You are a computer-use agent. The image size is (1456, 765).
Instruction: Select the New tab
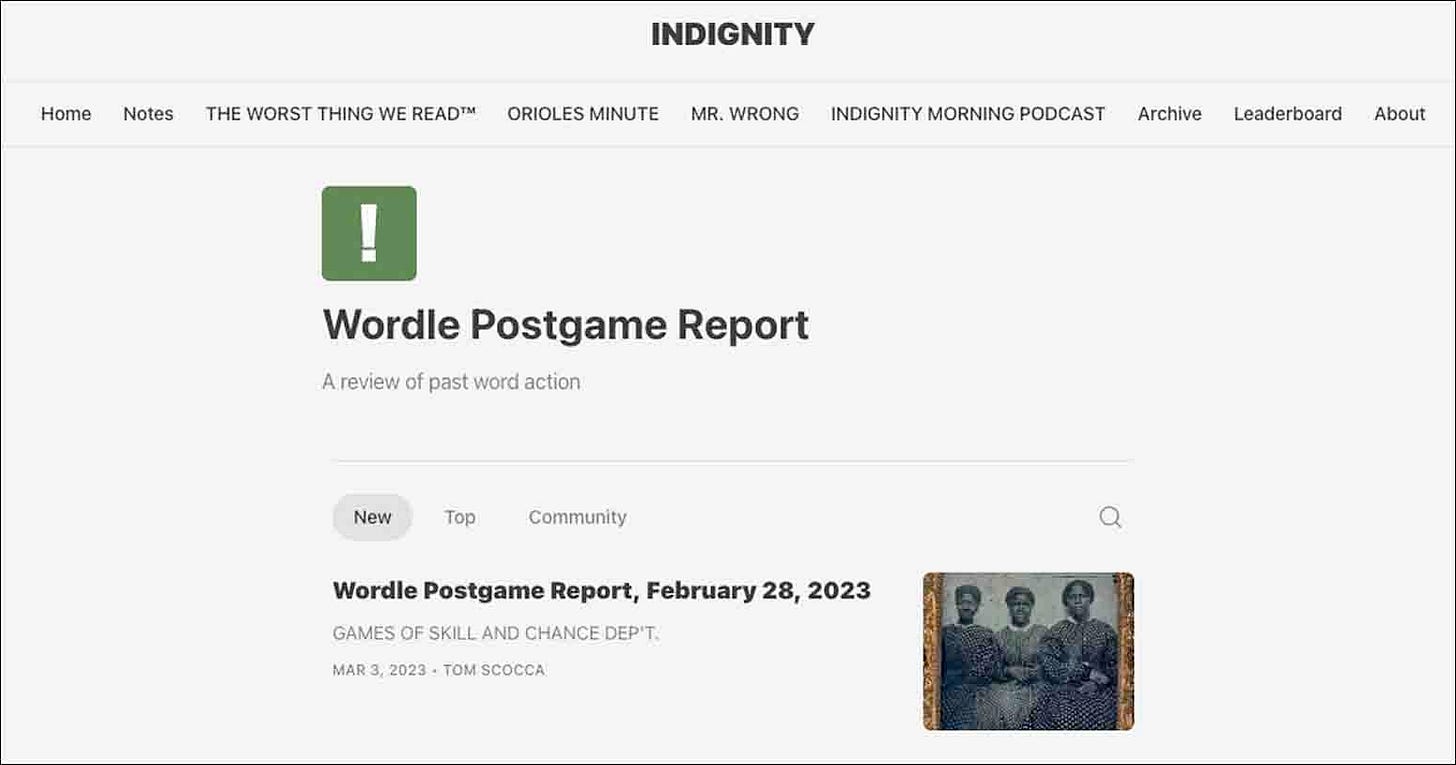click(x=372, y=517)
